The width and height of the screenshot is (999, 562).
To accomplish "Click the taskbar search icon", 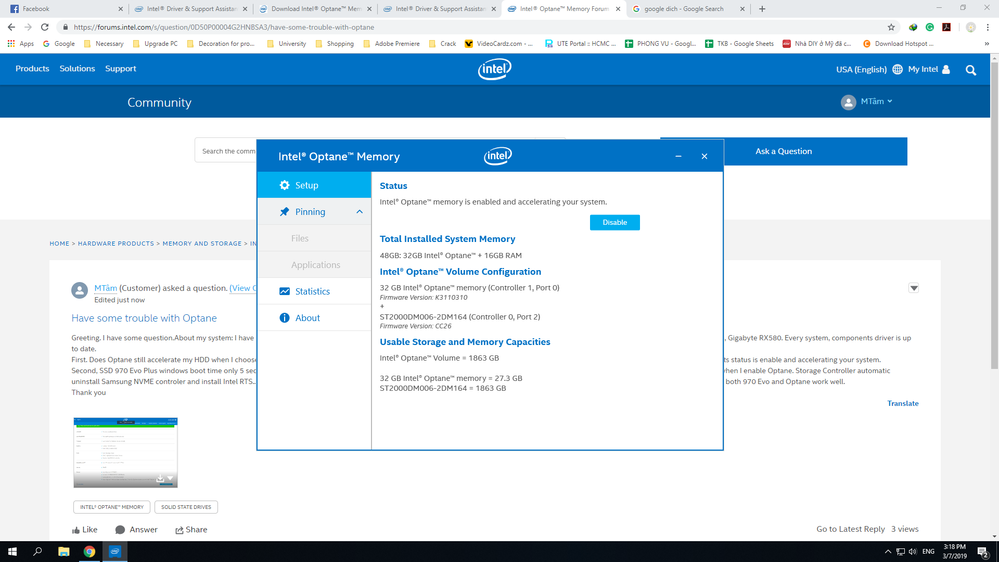I will (38, 552).
